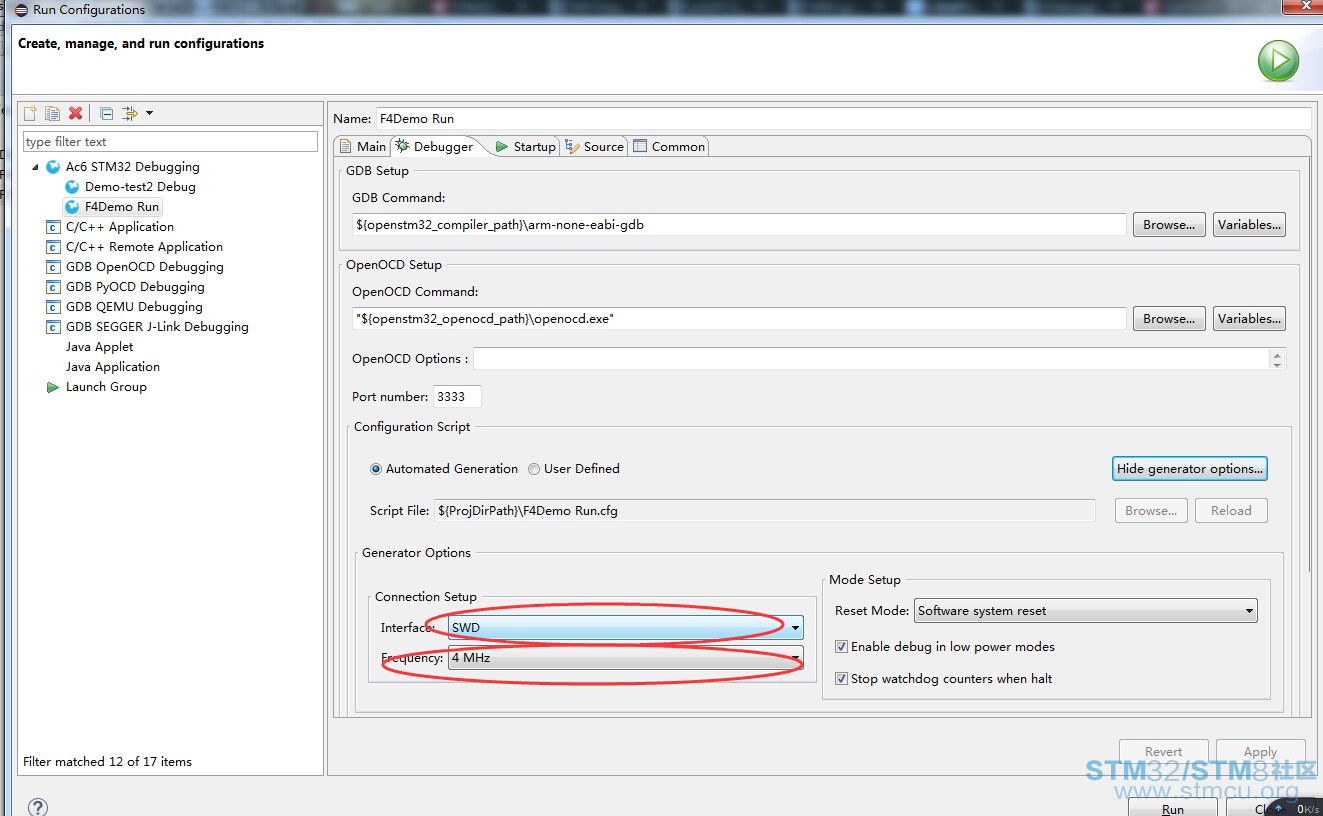Open the help question mark icon
Image resolution: width=1323 pixels, height=816 pixels.
click(37, 807)
